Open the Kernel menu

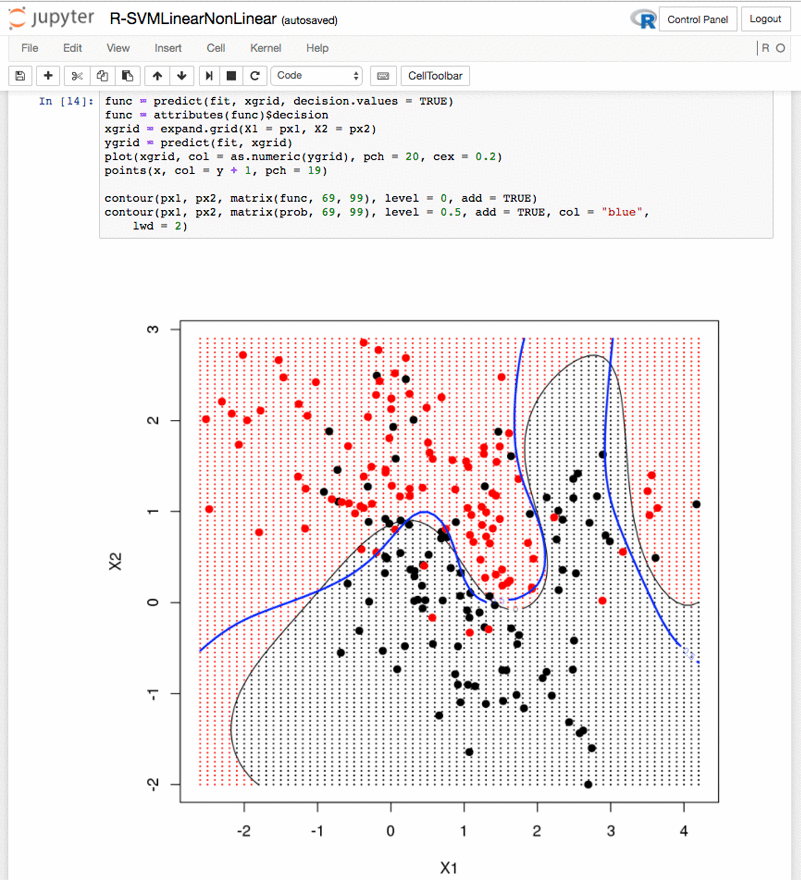tap(266, 48)
